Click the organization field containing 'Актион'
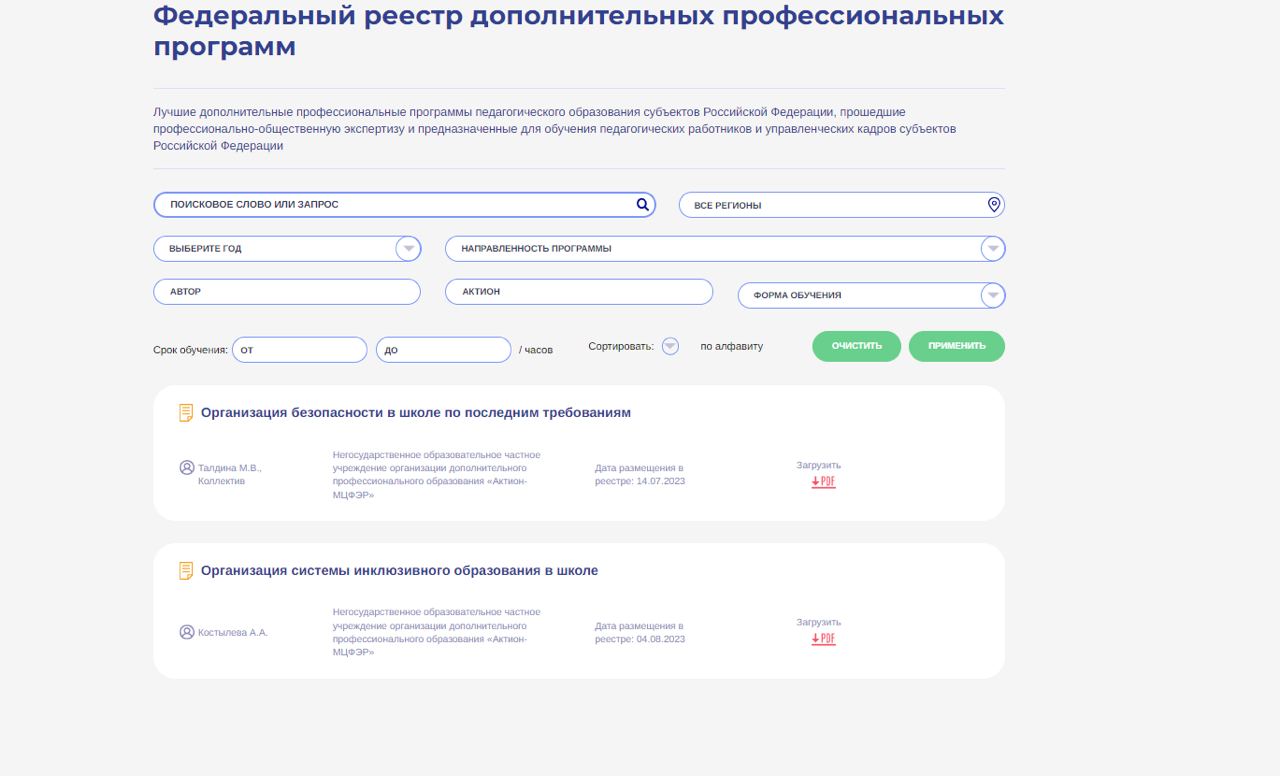 (579, 292)
